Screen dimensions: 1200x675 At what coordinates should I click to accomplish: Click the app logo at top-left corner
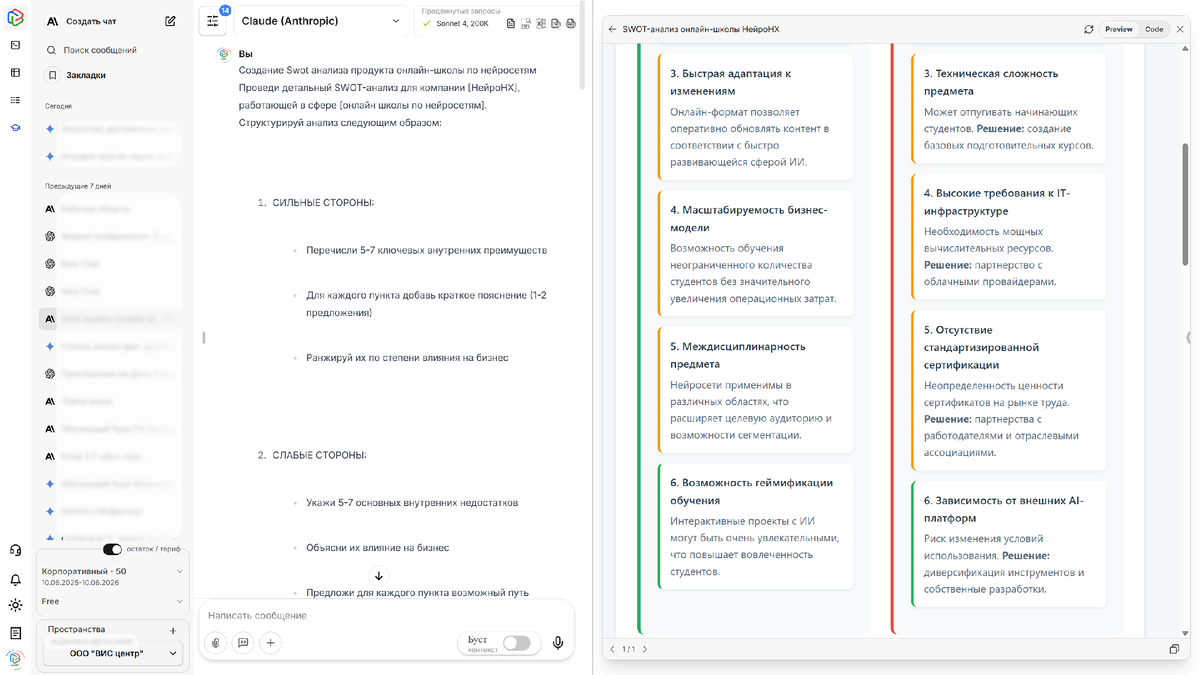[x=15, y=17]
